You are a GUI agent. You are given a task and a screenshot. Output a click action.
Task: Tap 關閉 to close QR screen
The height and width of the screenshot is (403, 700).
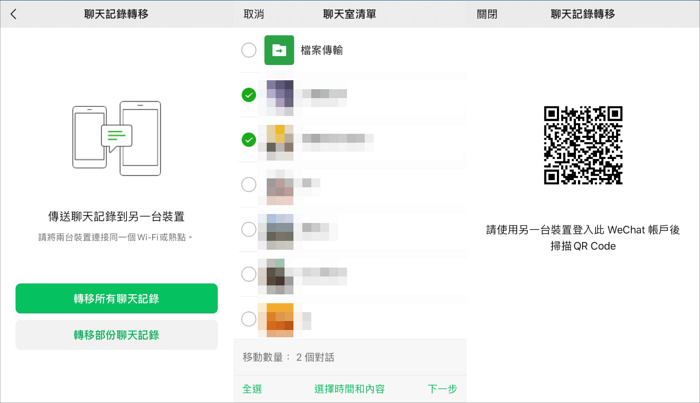[x=487, y=15]
